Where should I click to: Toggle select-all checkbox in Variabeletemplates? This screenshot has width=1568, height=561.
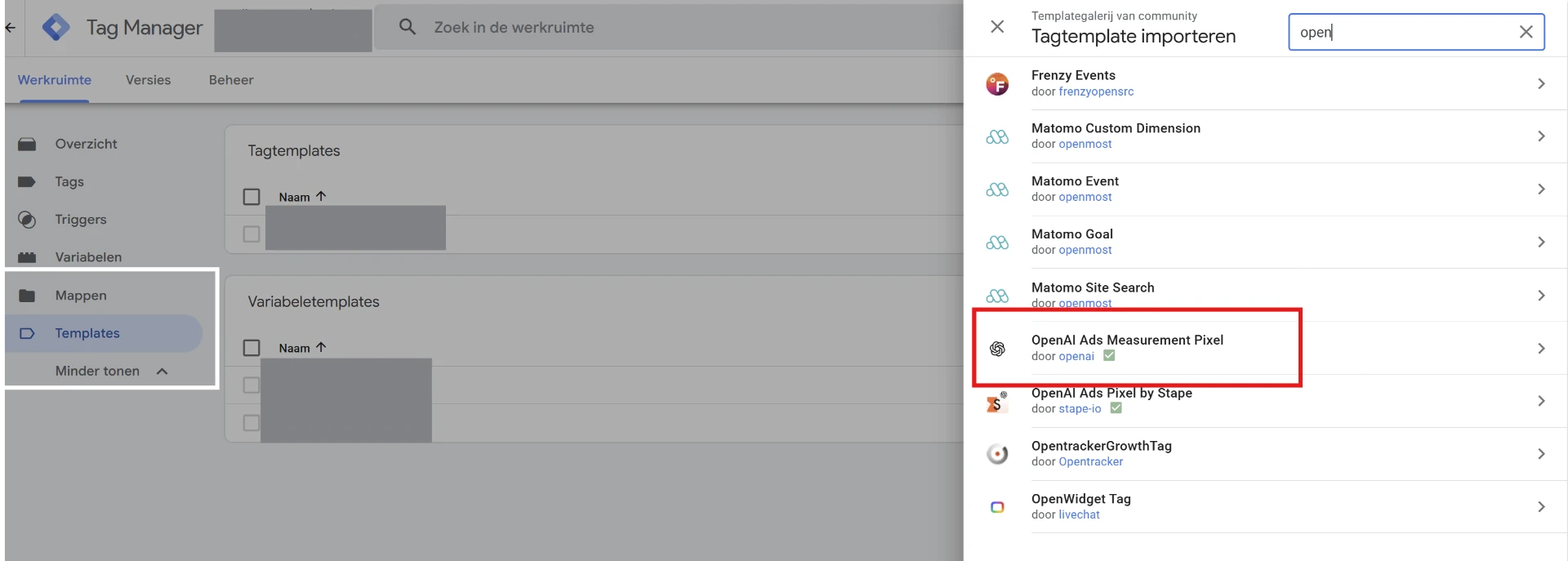pyautogui.click(x=252, y=348)
